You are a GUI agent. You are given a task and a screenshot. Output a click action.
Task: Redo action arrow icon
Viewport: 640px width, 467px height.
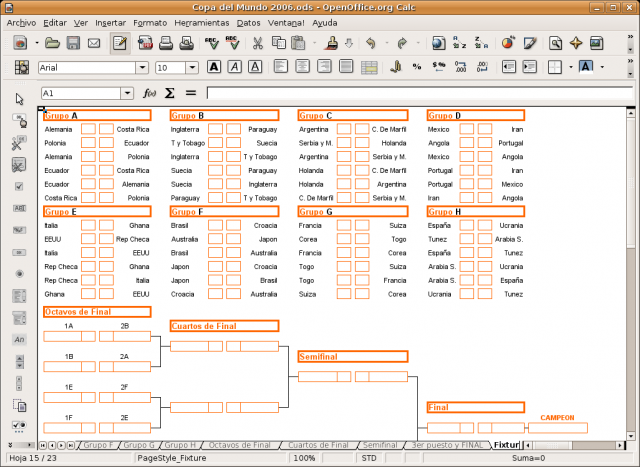click(402, 43)
